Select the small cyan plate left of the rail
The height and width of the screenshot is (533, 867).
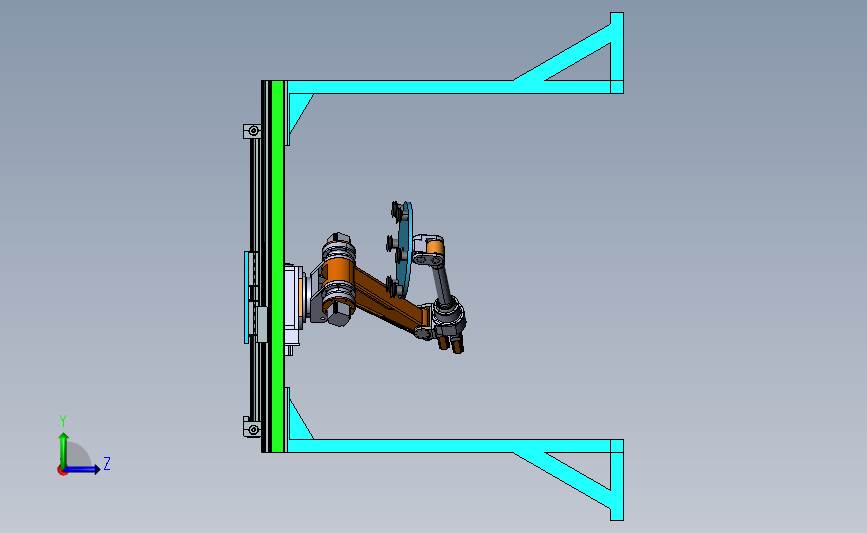(247, 297)
